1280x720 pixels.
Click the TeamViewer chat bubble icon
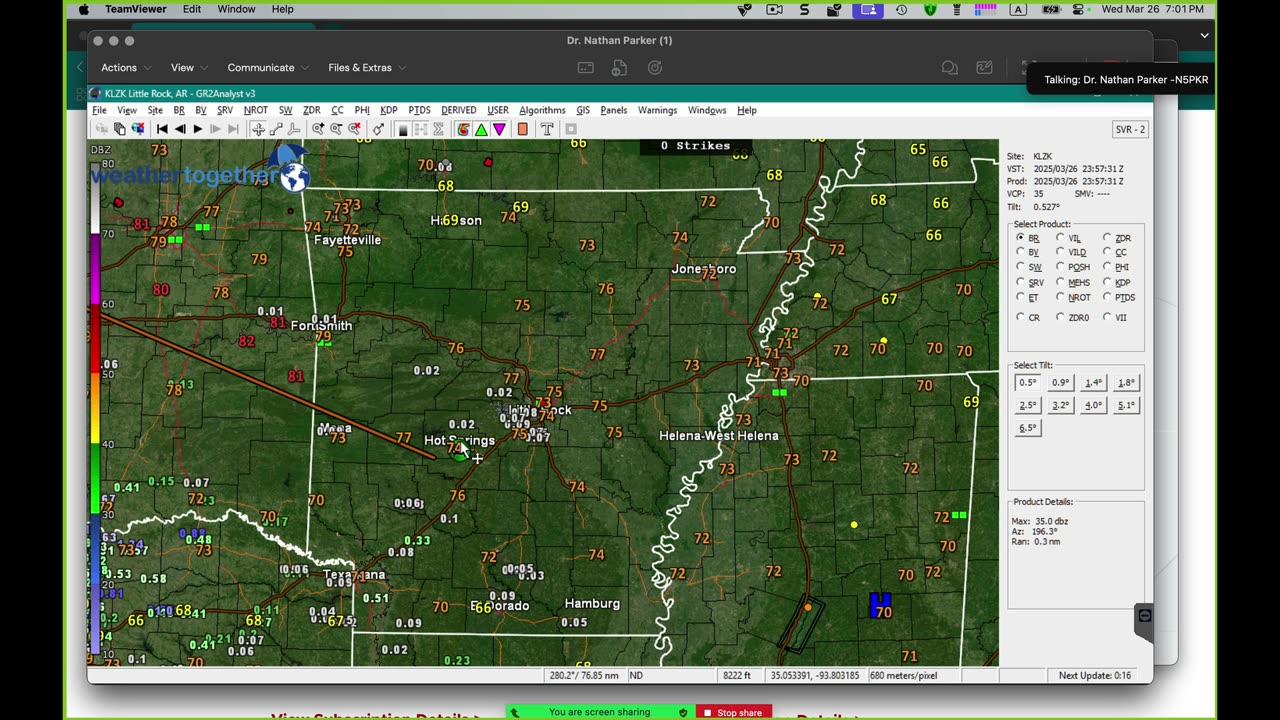(x=949, y=68)
